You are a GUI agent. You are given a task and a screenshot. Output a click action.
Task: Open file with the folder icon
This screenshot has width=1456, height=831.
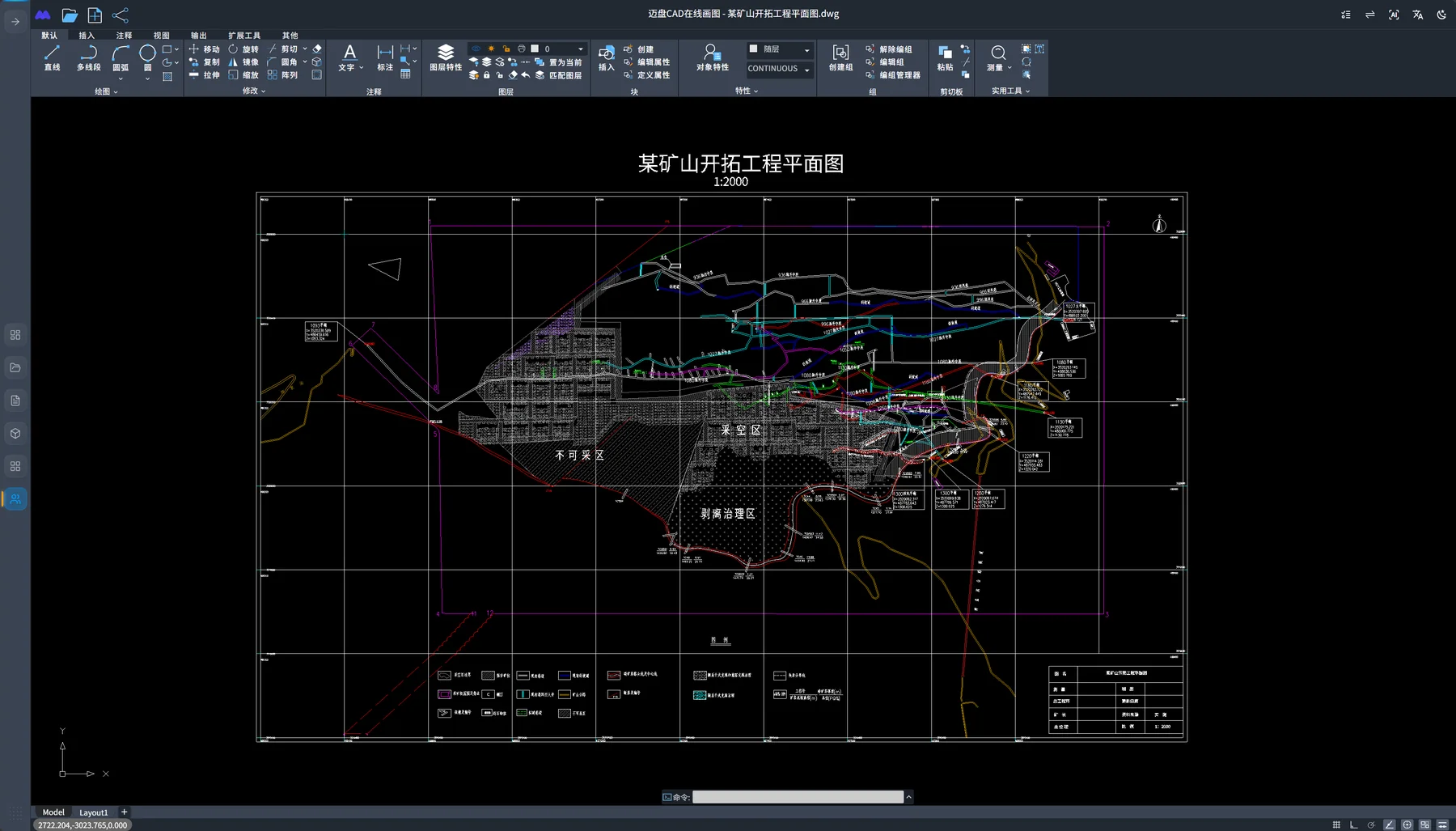click(70, 15)
